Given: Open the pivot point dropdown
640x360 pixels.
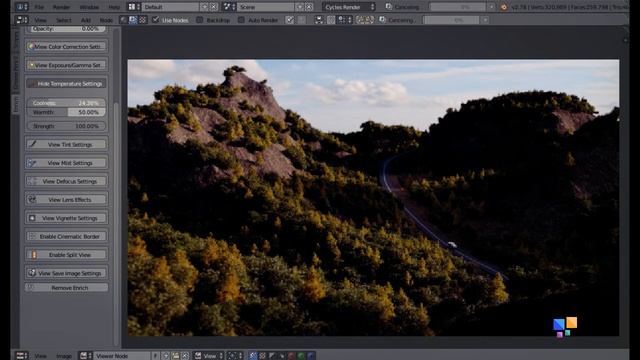Looking at the screenshot, I should pos(236,356).
